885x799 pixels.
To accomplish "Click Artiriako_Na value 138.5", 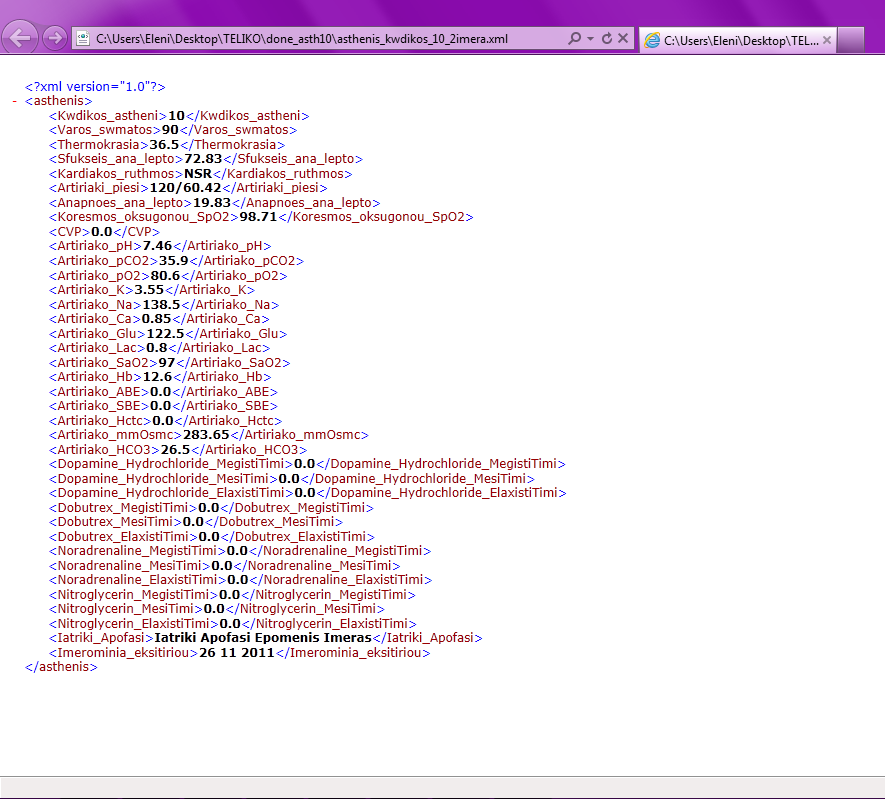I will 161,305.
